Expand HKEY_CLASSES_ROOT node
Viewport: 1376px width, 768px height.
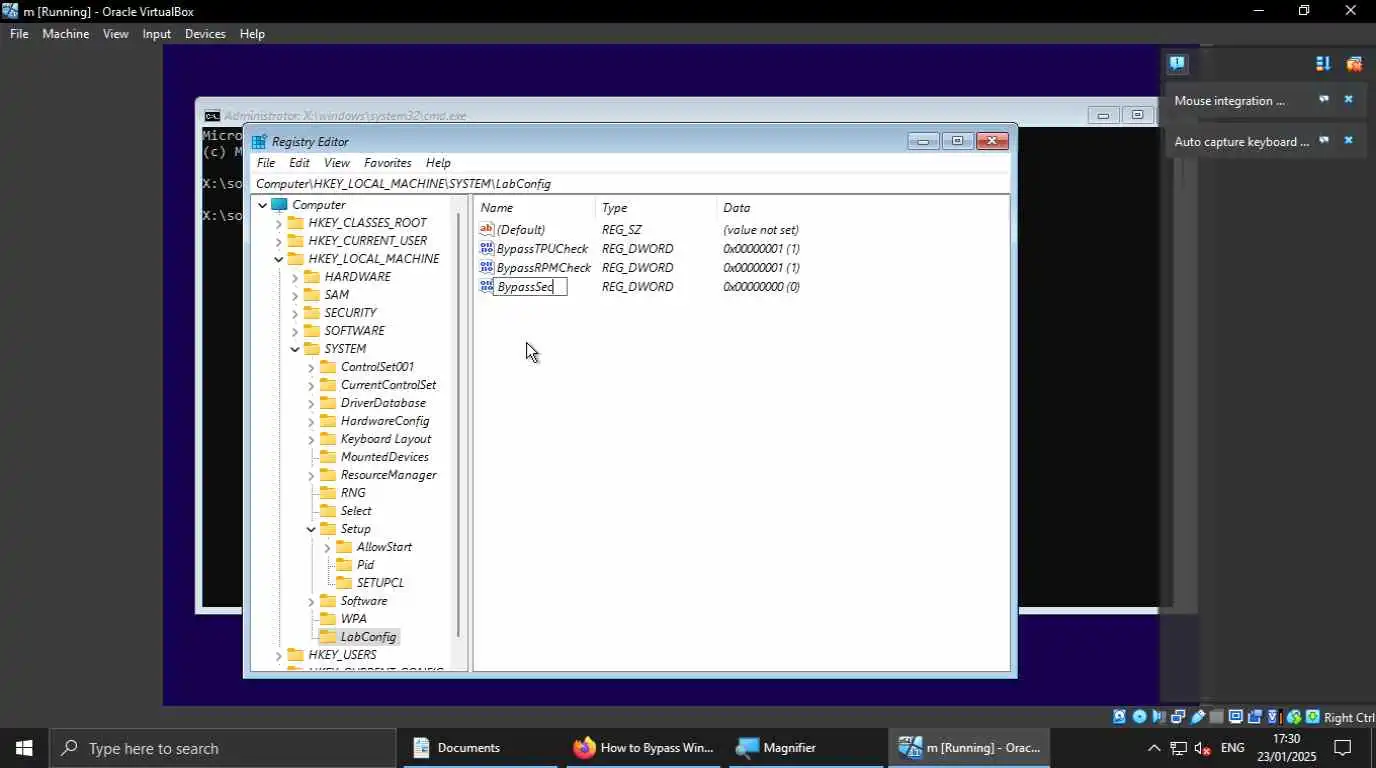click(279, 223)
